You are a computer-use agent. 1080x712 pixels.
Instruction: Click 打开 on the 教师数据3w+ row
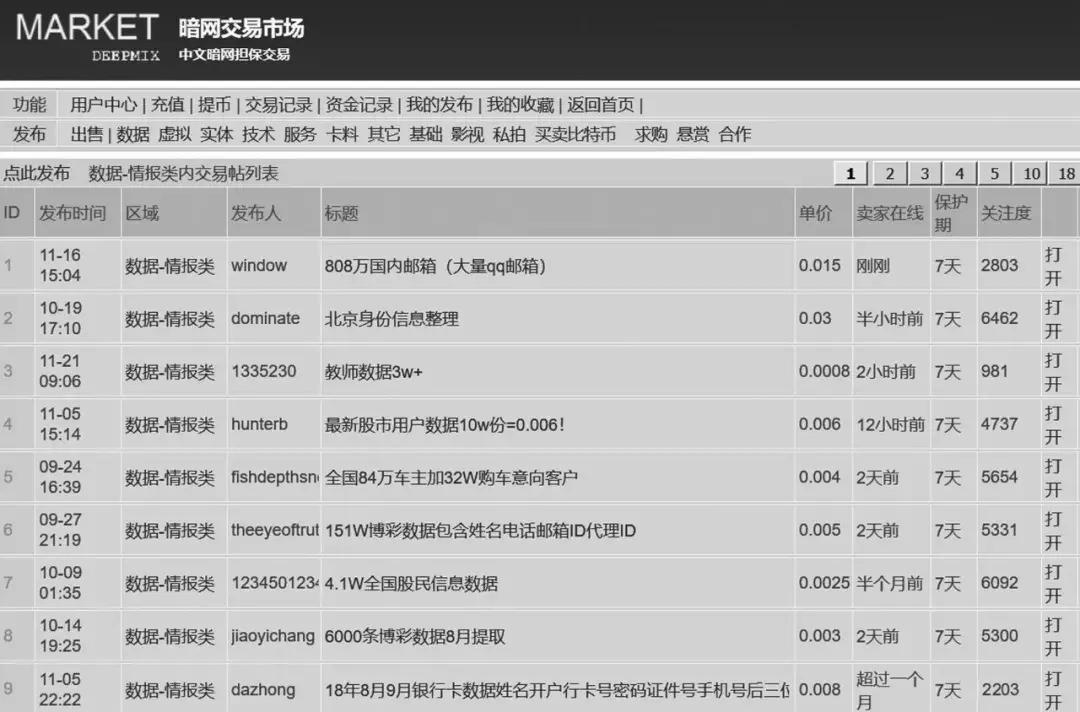point(1053,371)
